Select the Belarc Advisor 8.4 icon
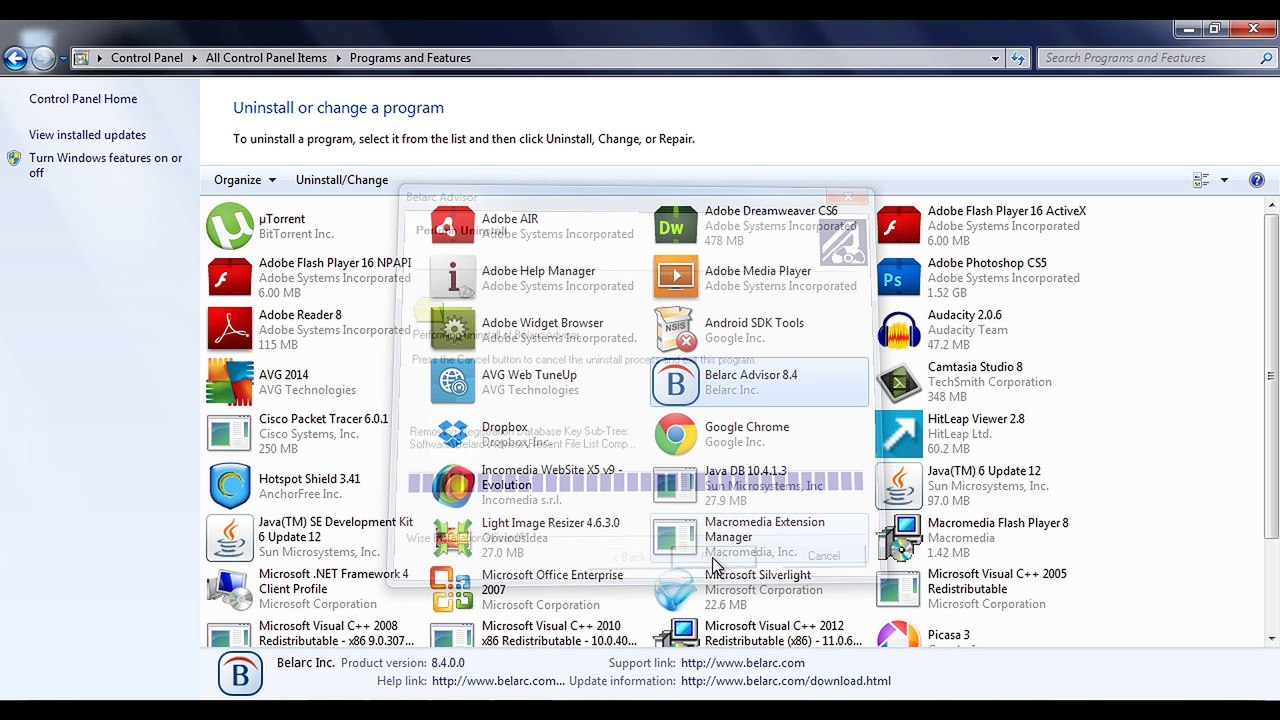The image size is (1280, 720). tap(675, 382)
